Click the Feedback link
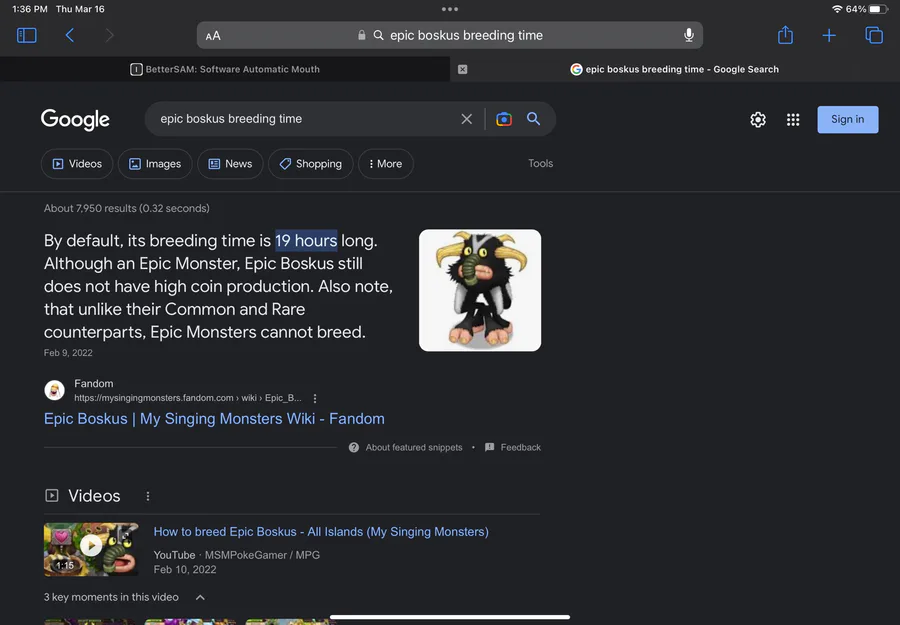This screenshot has width=900, height=625. click(x=513, y=448)
